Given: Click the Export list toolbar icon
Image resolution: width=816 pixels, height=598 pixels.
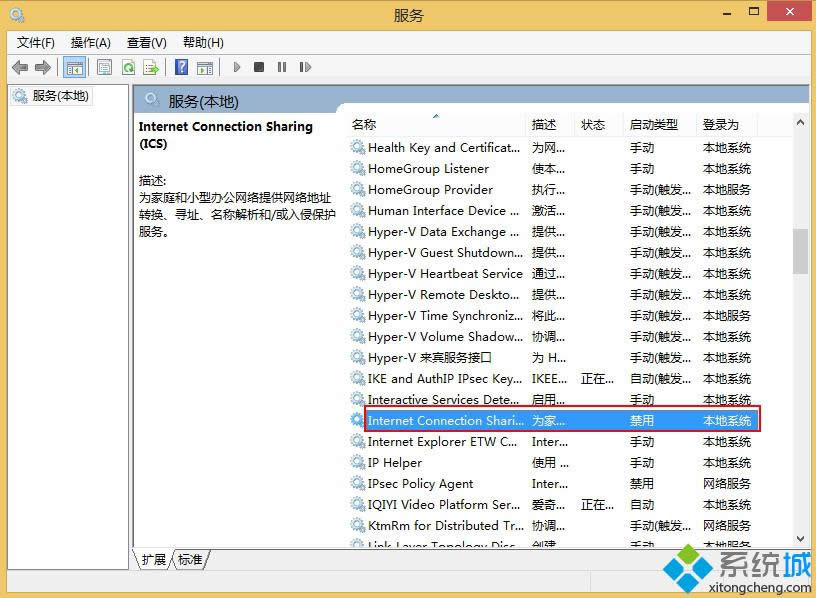Looking at the screenshot, I should [x=151, y=67].
